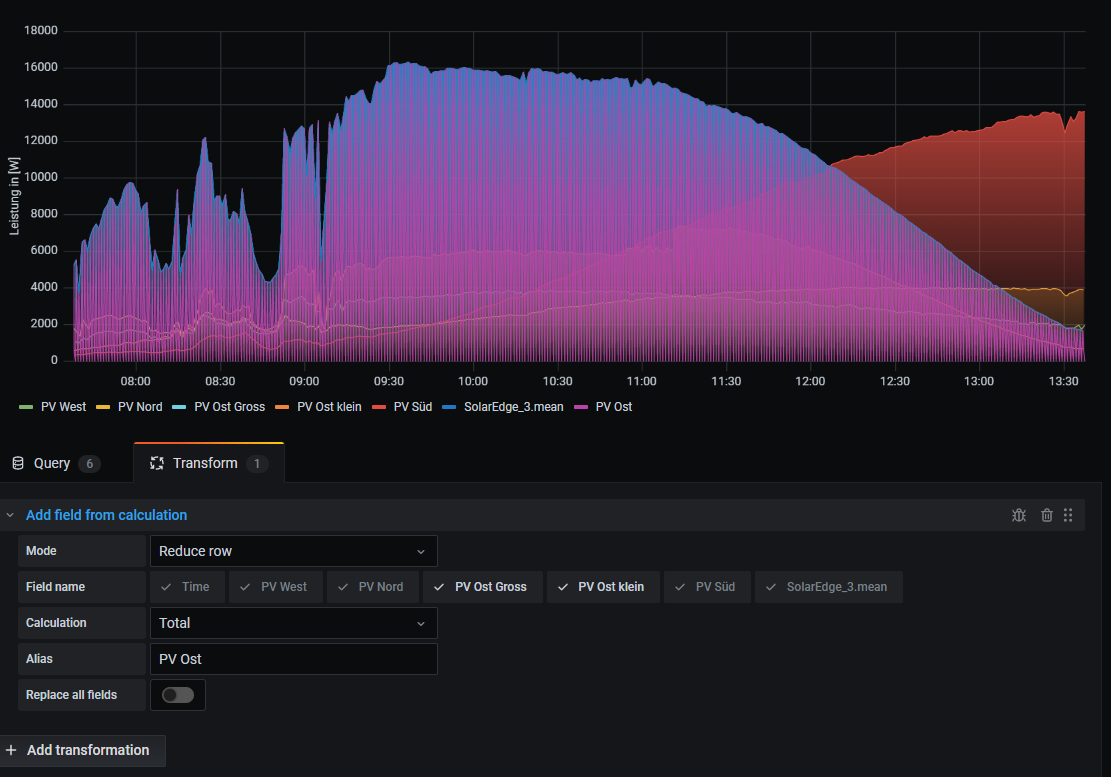This screenshot has height=777, width=1111.
Task: Click the drag handle icon for transformation
Action: pos(1068,515)
